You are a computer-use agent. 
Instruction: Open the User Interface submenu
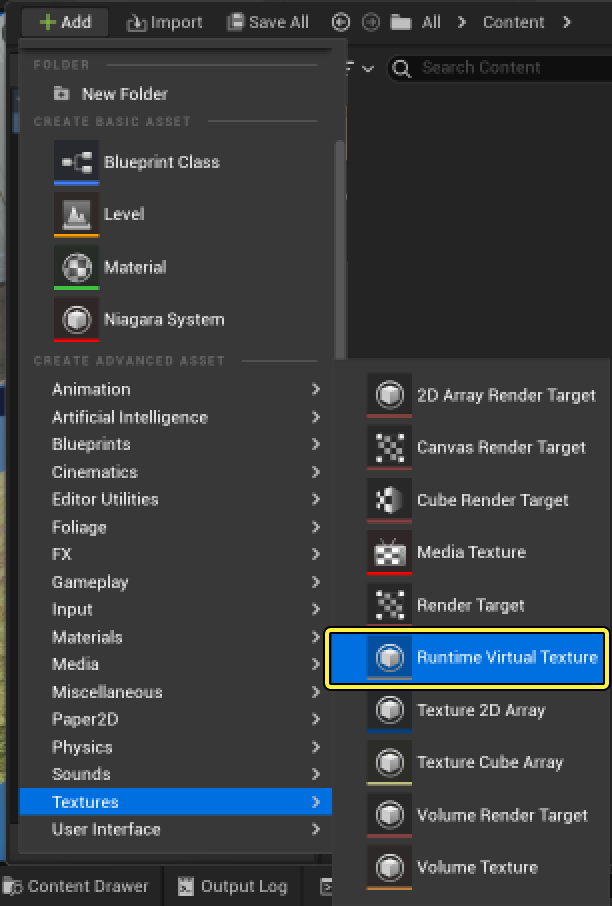[175, 829]
